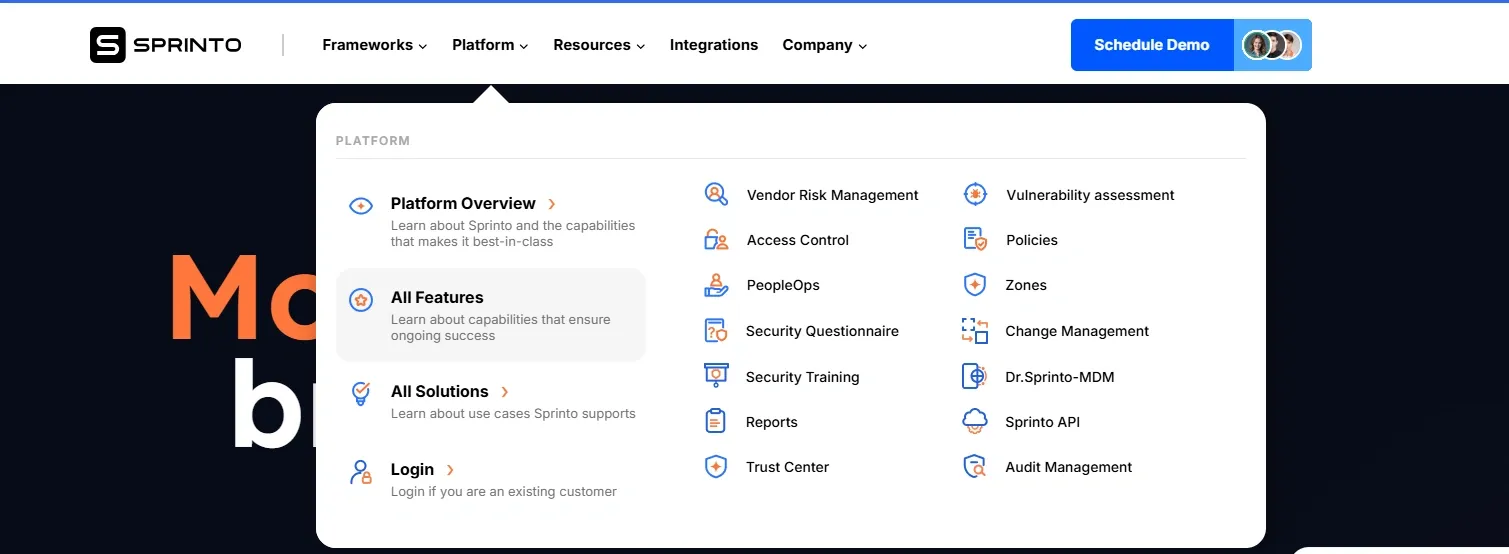Click the Access Control lock icon
Image resolution: width=1509 pixels, height=554 pixels.
pos(716,240)
